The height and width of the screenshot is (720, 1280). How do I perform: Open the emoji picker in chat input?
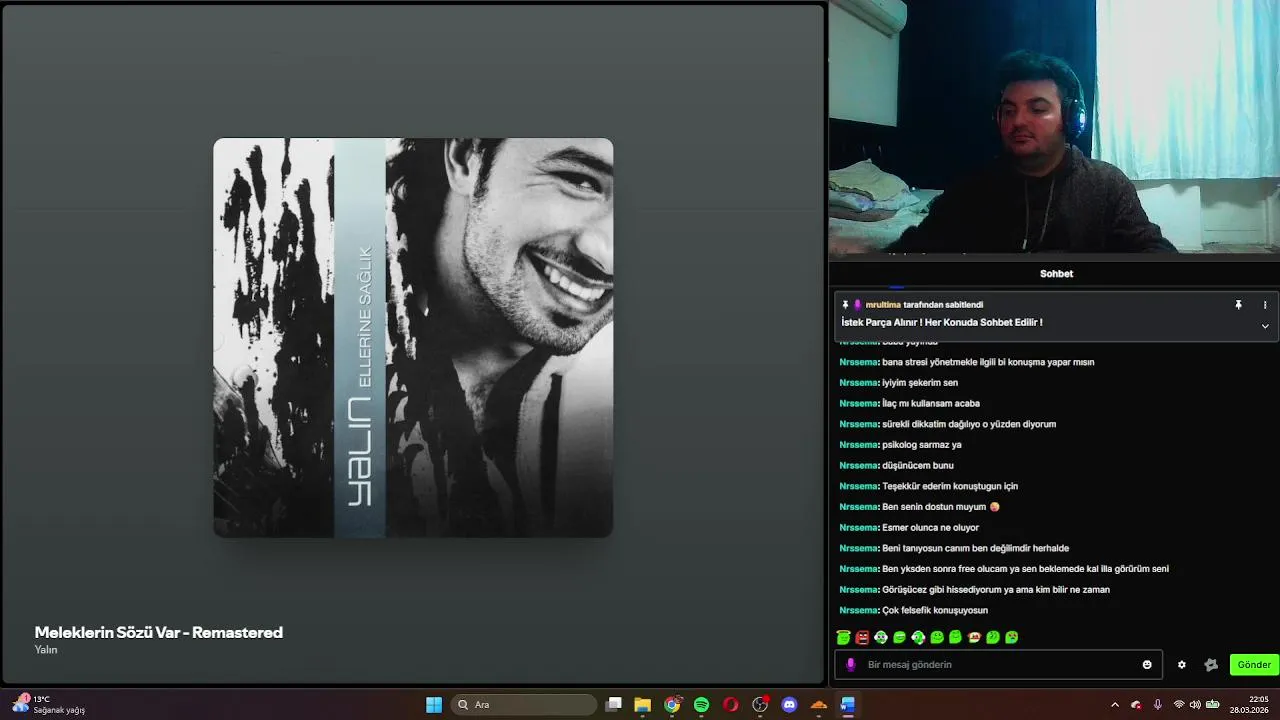(x=1147, y=665)
